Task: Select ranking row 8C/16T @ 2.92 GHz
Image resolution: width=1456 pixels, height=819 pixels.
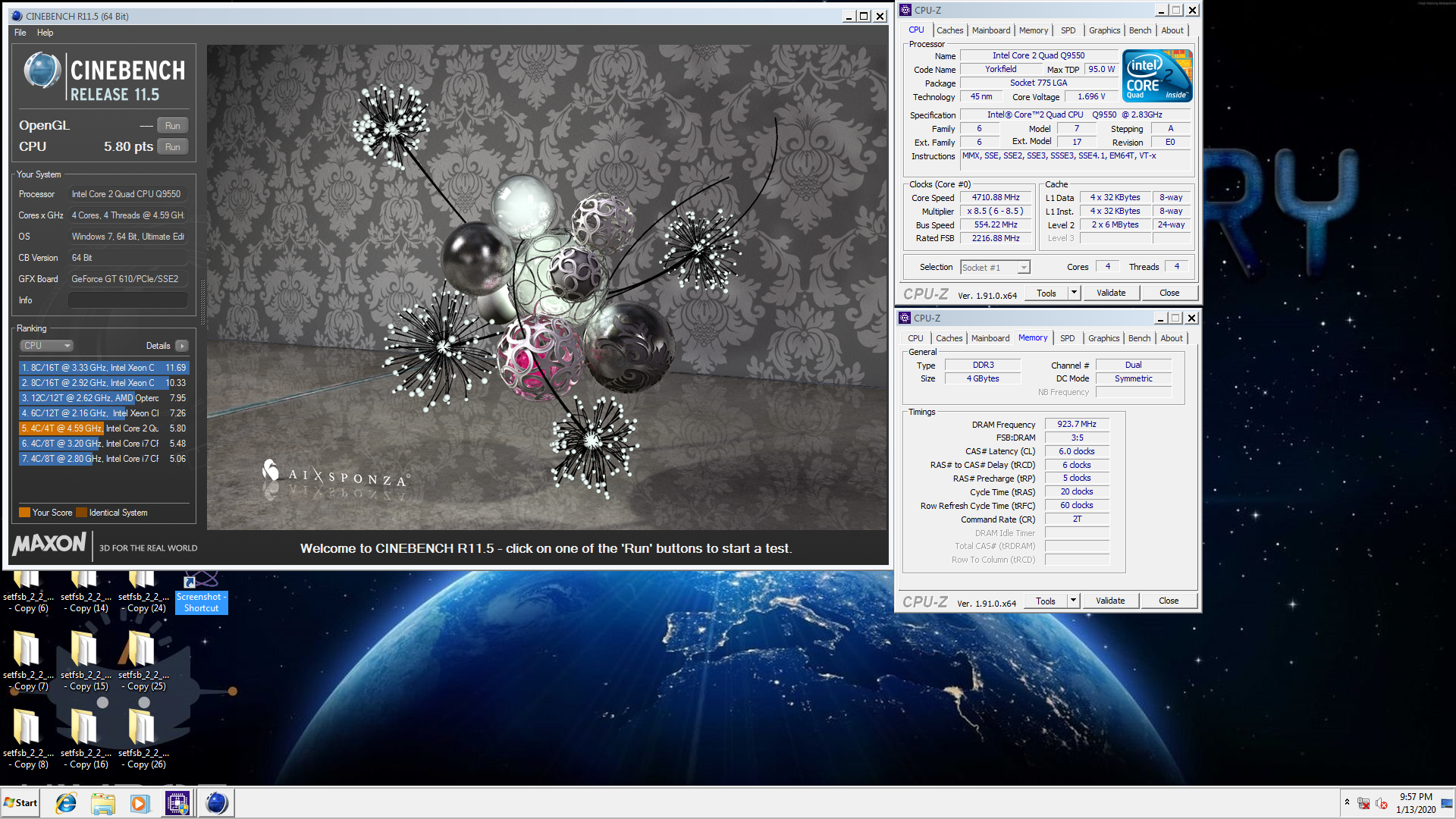Action: click(x=104, y=383)
